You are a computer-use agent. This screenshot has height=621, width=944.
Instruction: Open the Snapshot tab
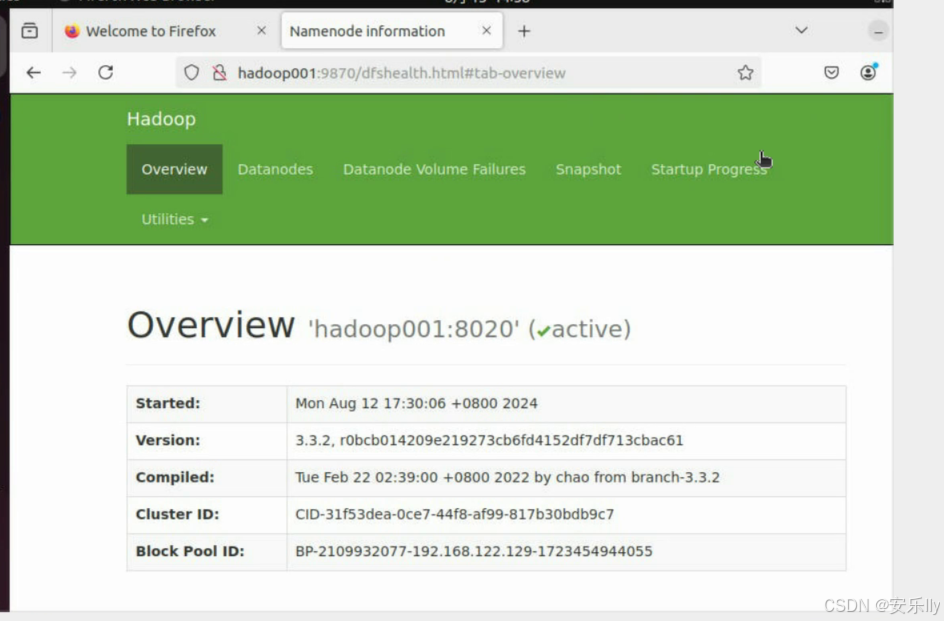pyautogui.click(x=588, y=169)
